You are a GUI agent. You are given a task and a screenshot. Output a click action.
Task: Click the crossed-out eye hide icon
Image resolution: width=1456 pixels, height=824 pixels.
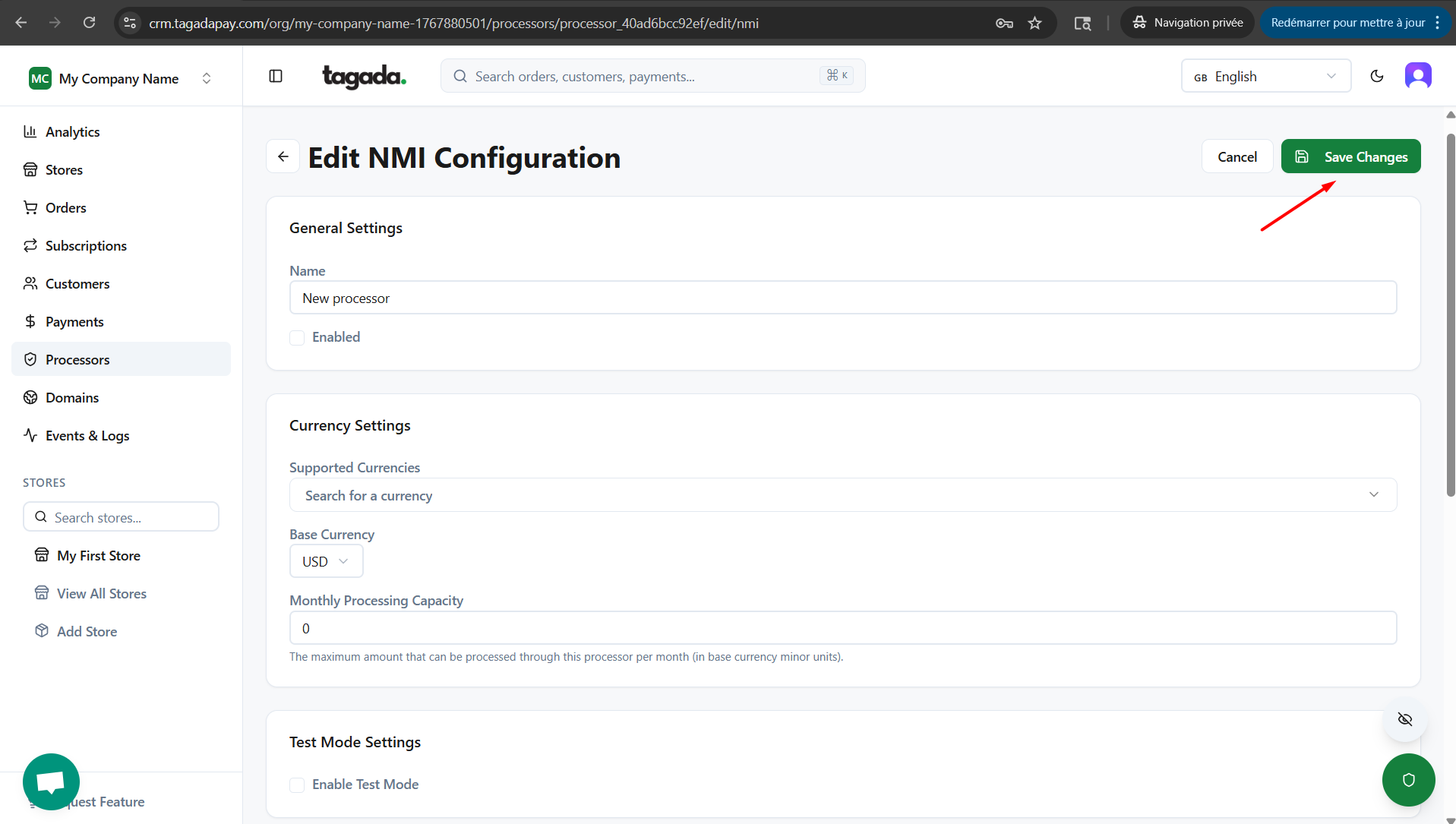[1404, 719]
